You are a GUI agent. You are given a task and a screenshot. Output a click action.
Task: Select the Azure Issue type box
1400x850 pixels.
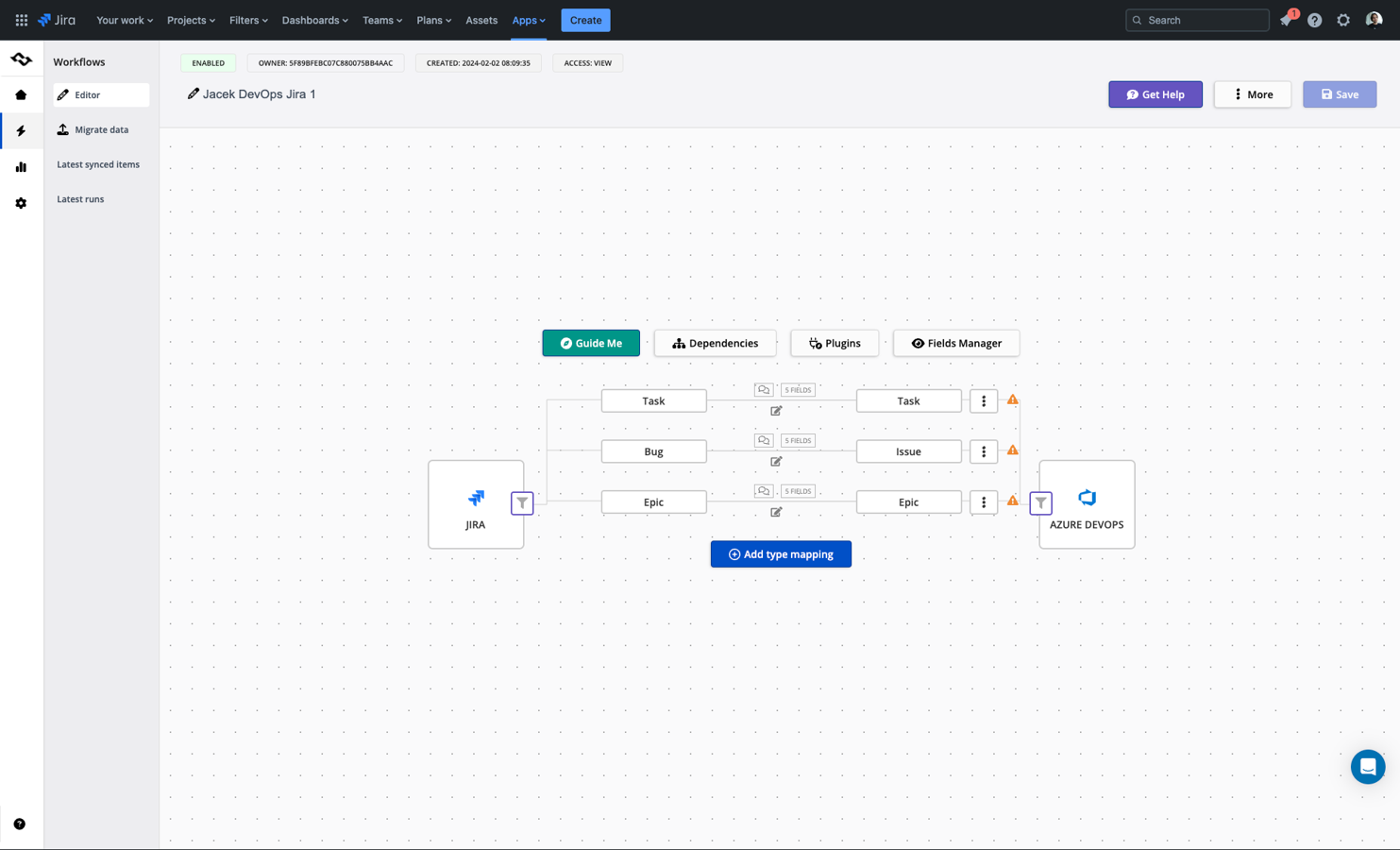(x=909, y=451)
